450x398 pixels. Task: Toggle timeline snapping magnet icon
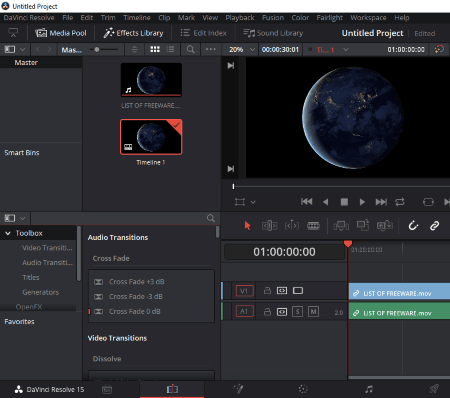tap(413, 226)
